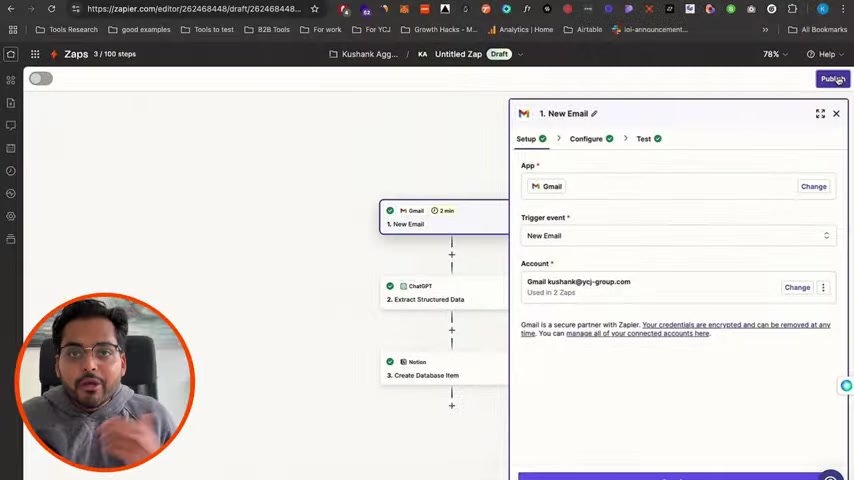Image resolution: width=854 pixels, height=480 pixels.
Task: Open manage all connected accounts link
Action: pos(637,333)
